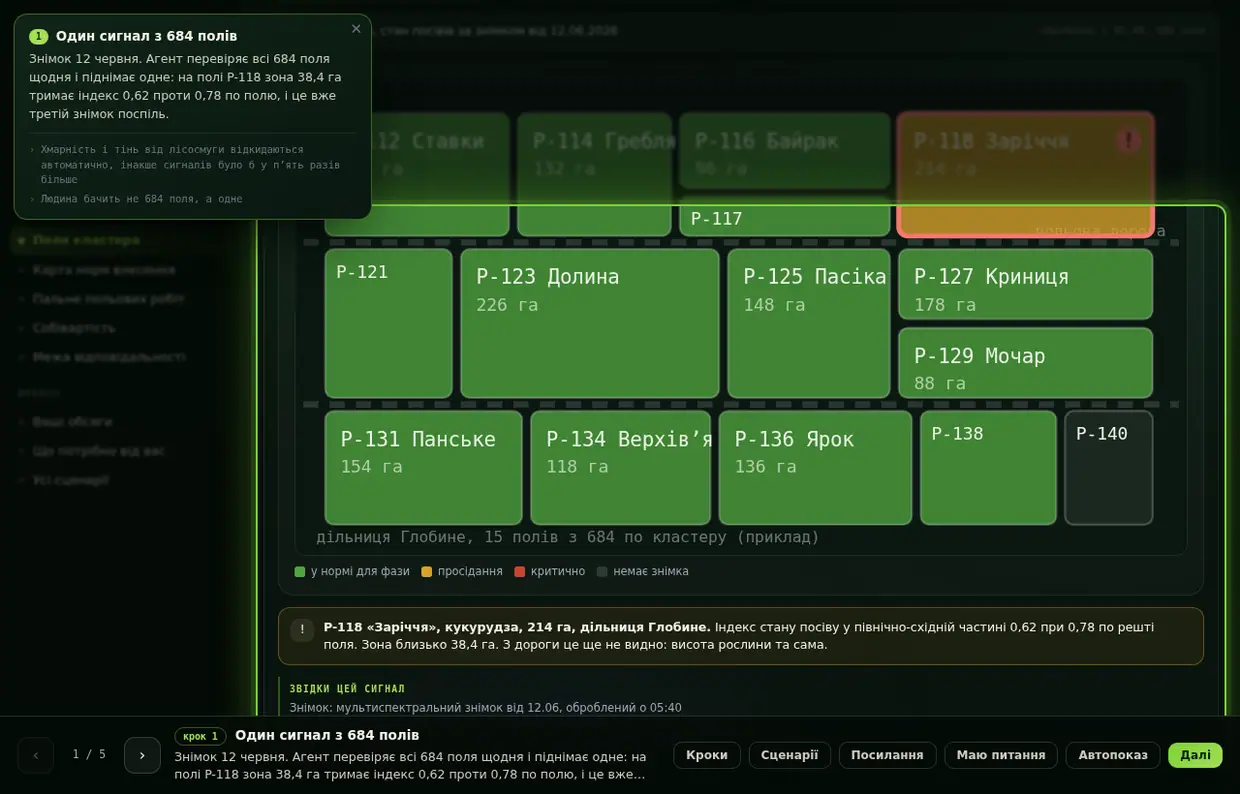Click the previous step arrow in the bottom bar
This screenshot has height=794, width=1240.
tap(36, 755)
